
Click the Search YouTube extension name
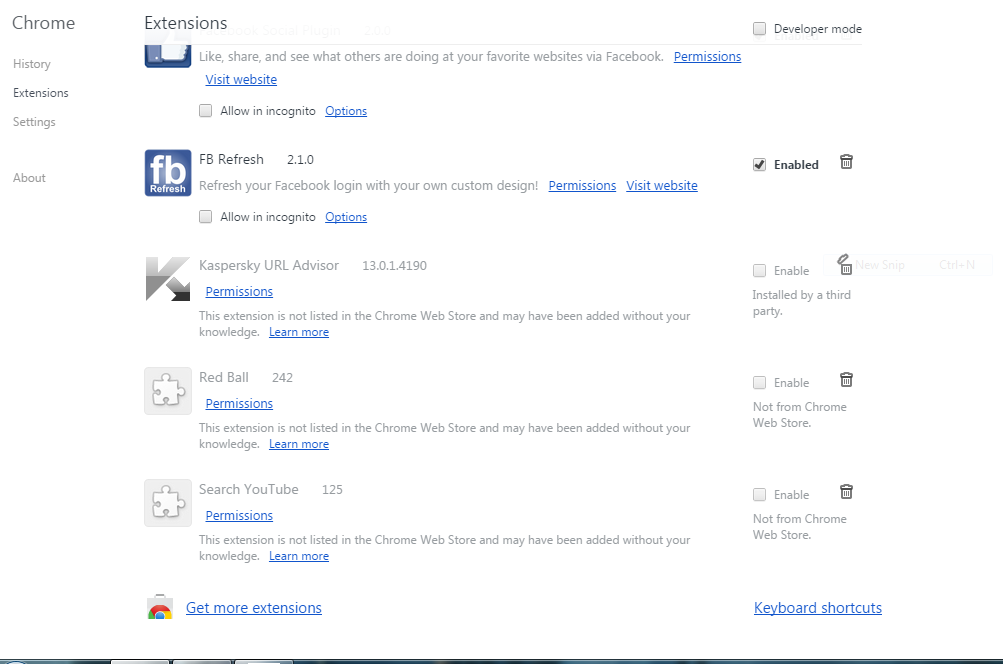(x=249, y=489)
